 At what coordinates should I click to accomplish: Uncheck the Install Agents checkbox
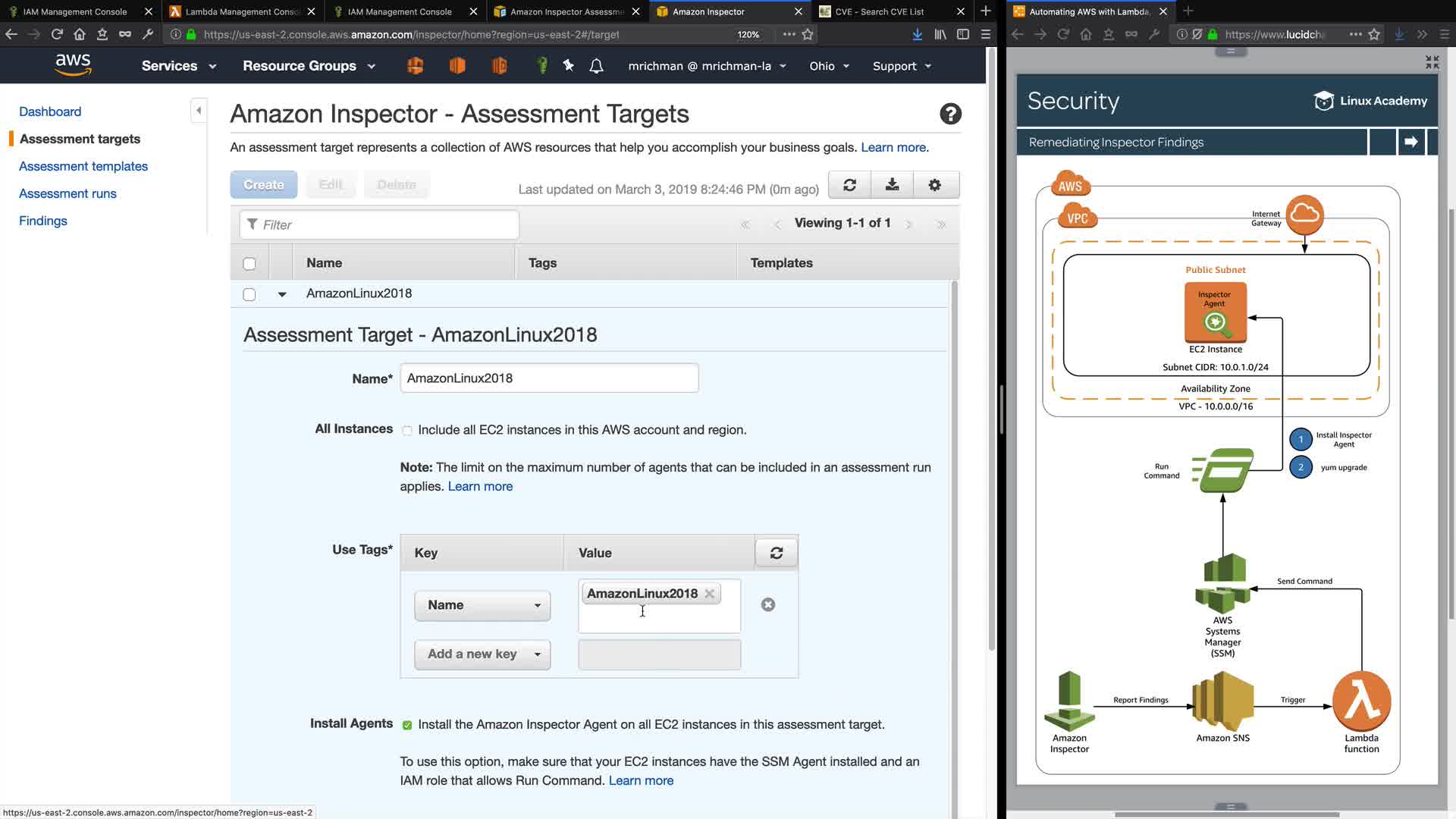[407, 725]
